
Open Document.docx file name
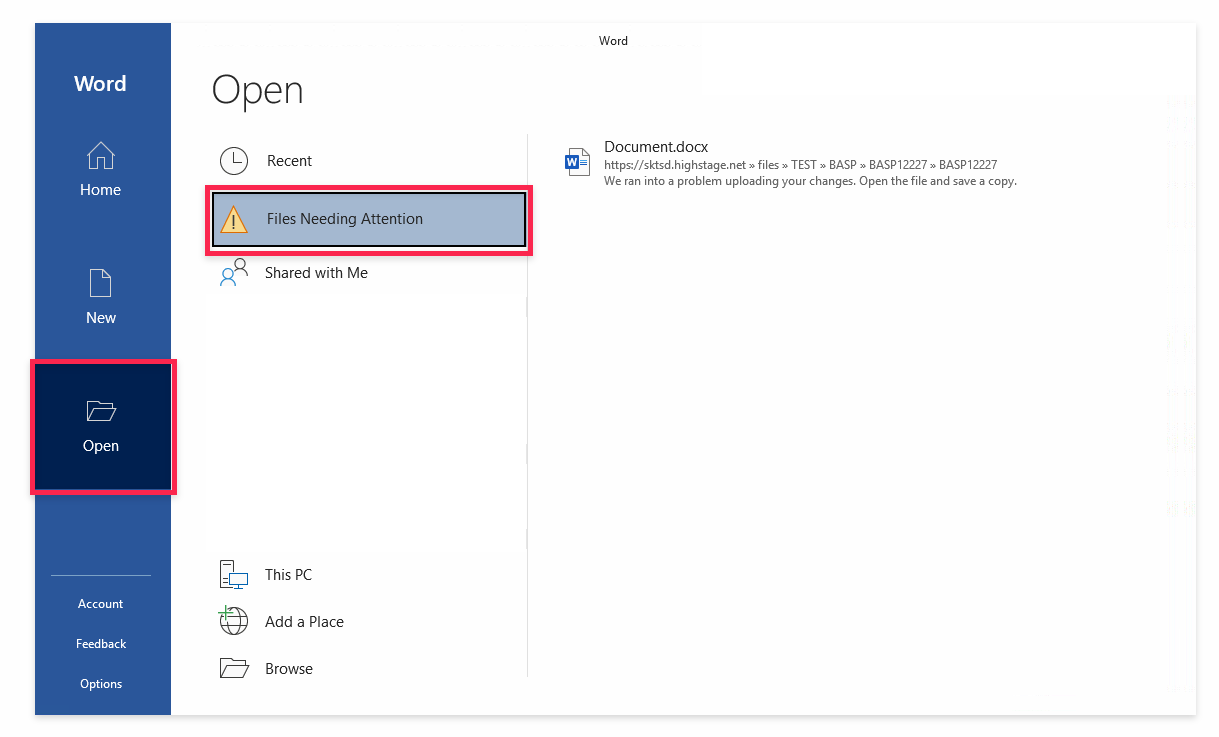pyautogui.click(x=656, y=147)
